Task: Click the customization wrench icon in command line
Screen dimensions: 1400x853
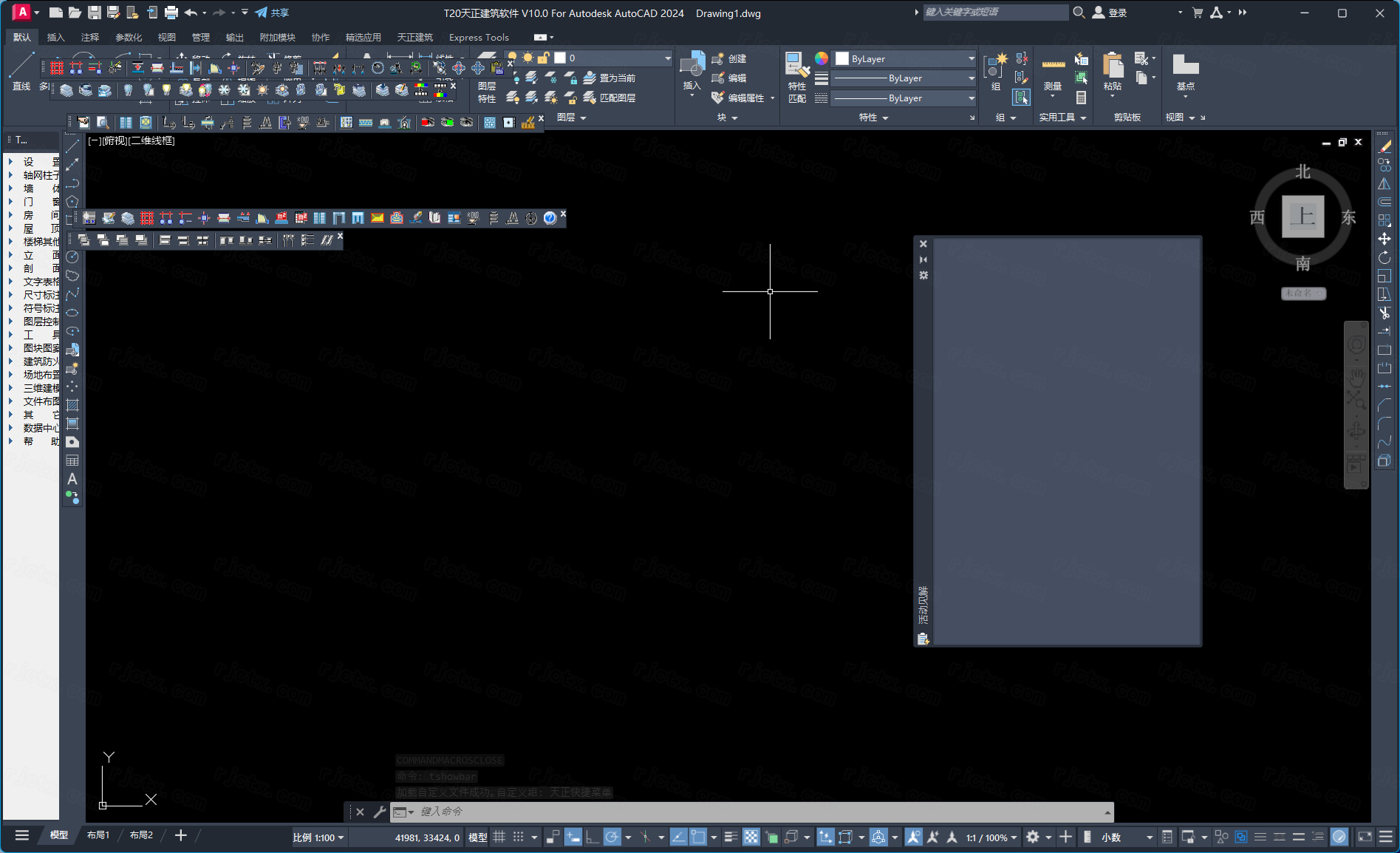Action: 380,812
